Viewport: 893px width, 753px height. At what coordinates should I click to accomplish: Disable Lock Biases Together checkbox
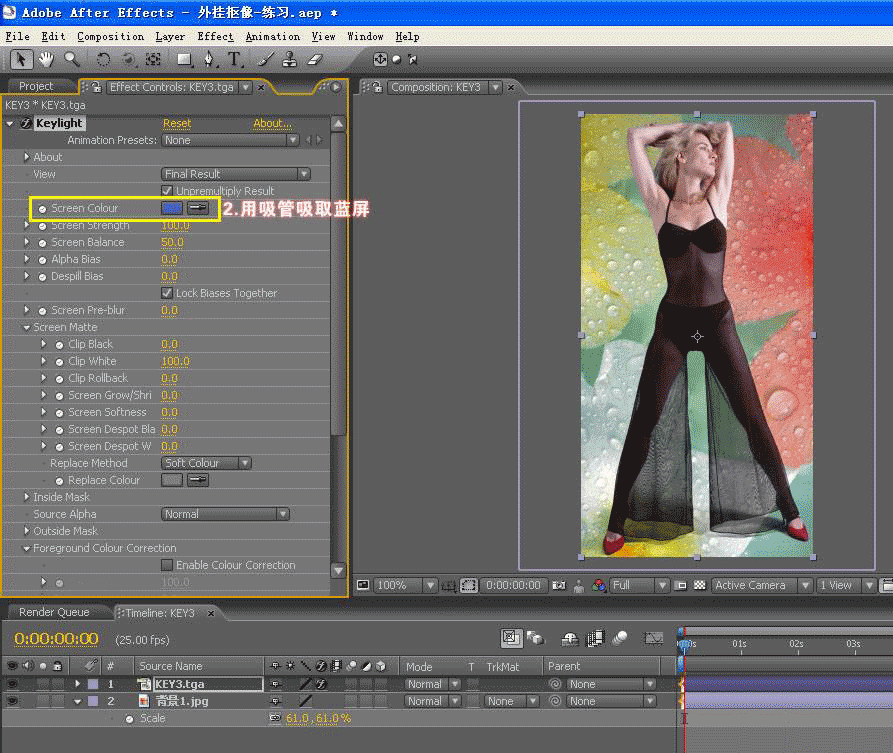click(167, 293)
